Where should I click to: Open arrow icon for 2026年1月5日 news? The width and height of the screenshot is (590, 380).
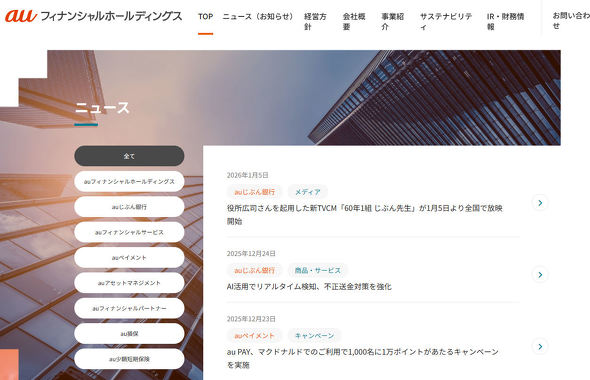click(x=540, y=203)
